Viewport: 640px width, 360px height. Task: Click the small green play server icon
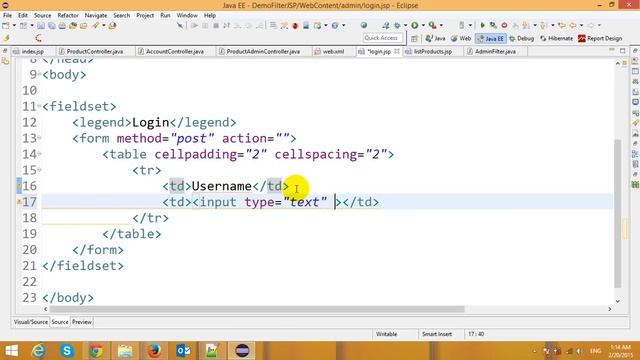point(482,25)
